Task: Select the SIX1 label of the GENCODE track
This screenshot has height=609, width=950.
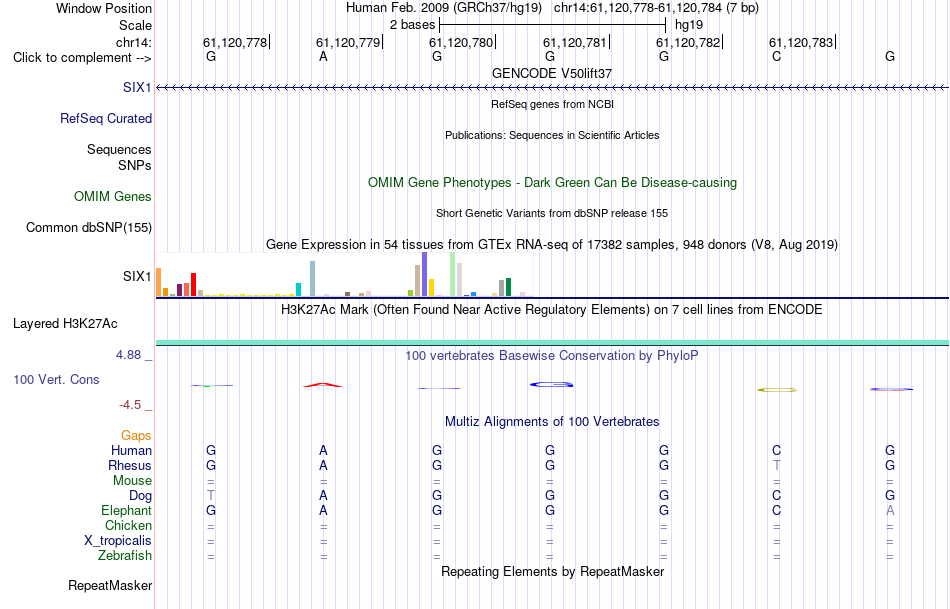Action: tap(137, 87)
